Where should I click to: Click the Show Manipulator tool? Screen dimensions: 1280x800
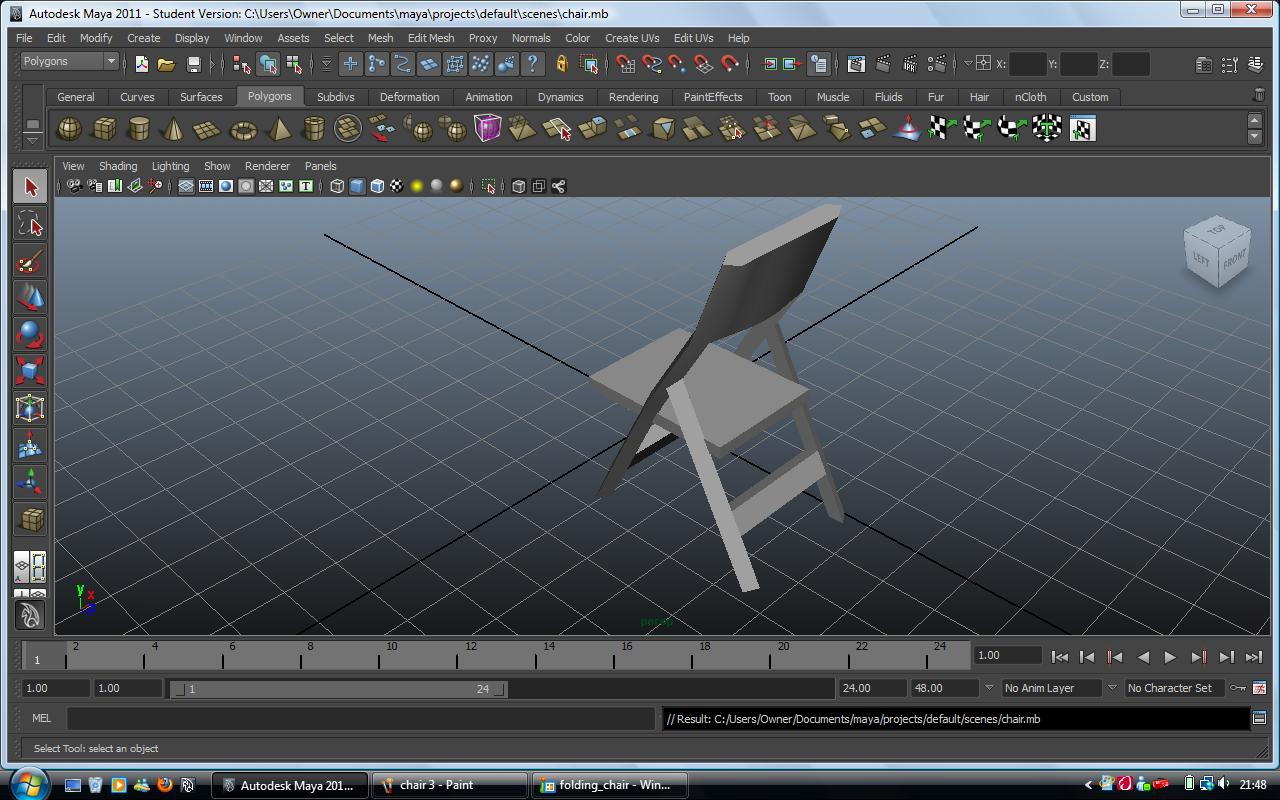(30, 483)
